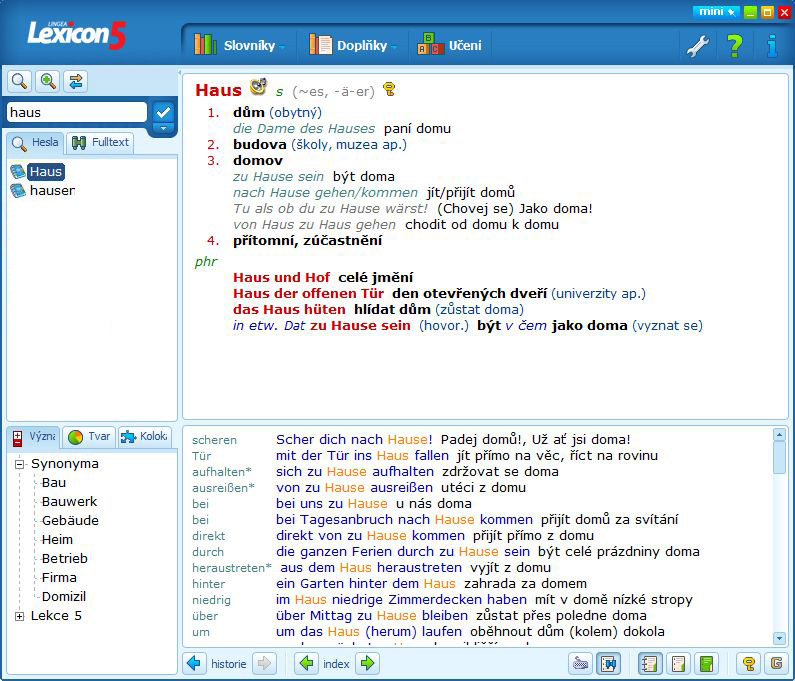Image resolution: width=795 pixels, height=681 pixels.
Task: Go to next index entry (green right arrow)
Action: tap(367, 663)
